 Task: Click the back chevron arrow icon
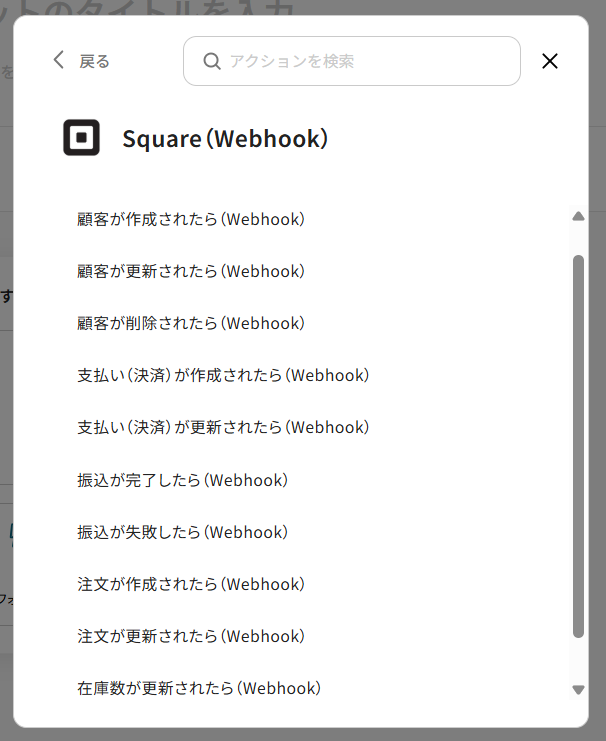click(59, 60)
